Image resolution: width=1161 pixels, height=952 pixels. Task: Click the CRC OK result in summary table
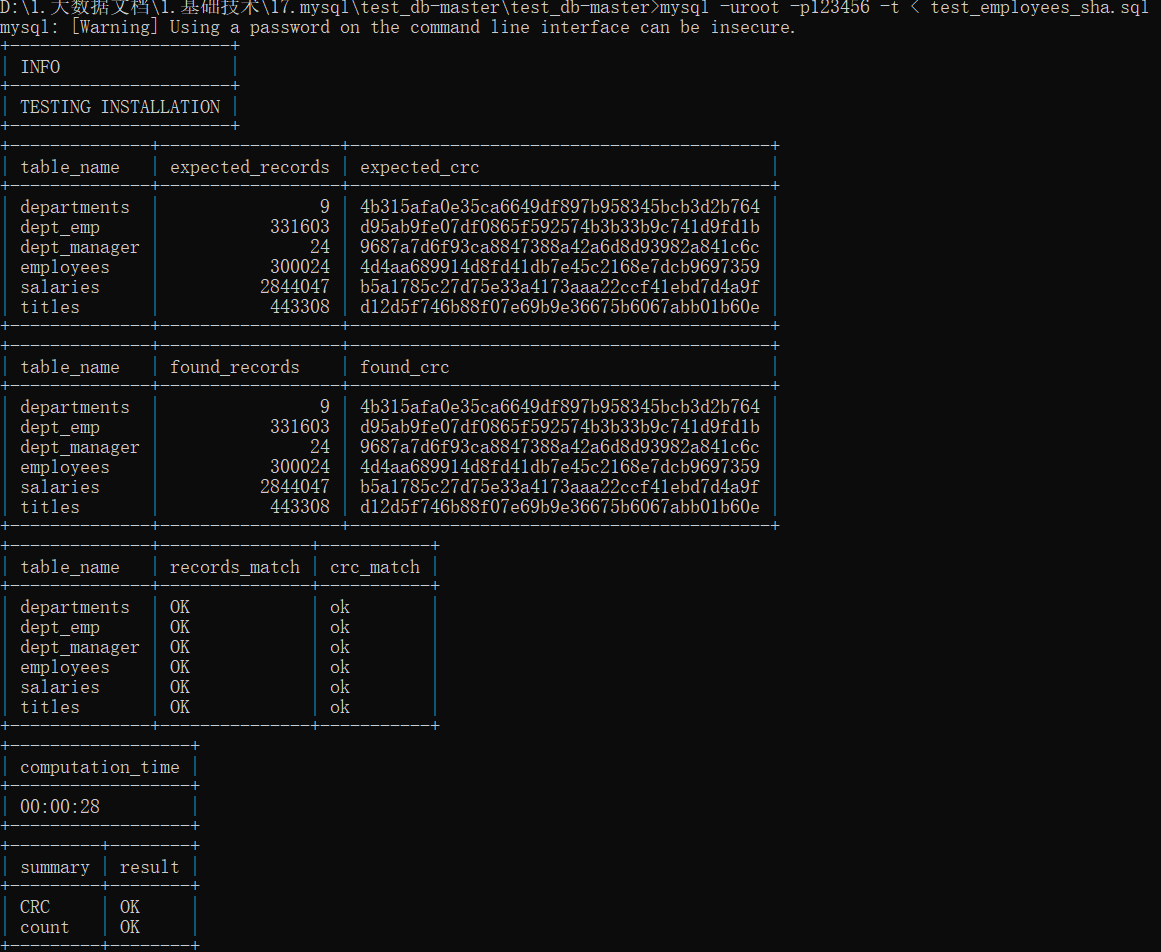tap(129, 906)
